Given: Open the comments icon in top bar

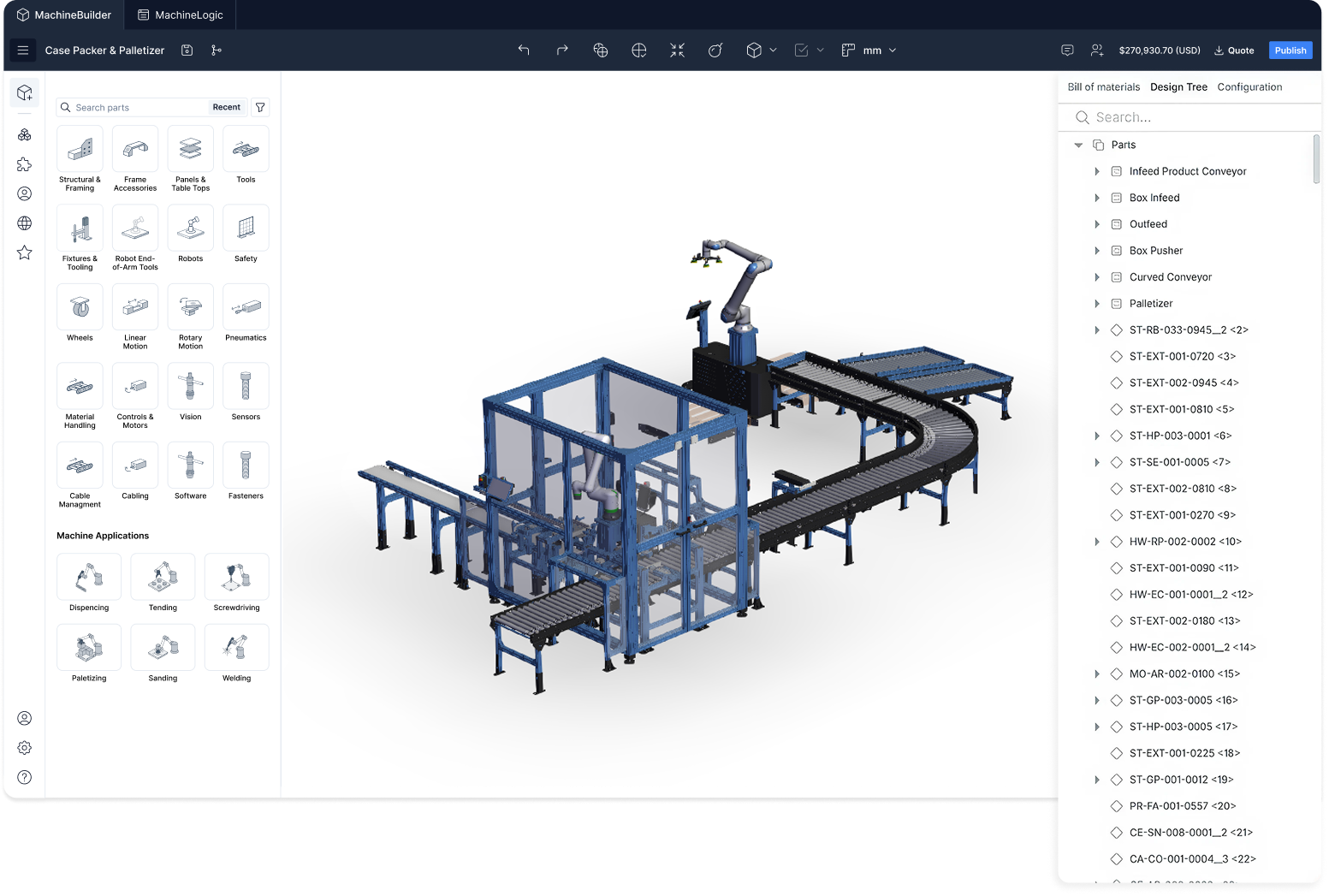Looking at the screenshot, I should 1067,50.
